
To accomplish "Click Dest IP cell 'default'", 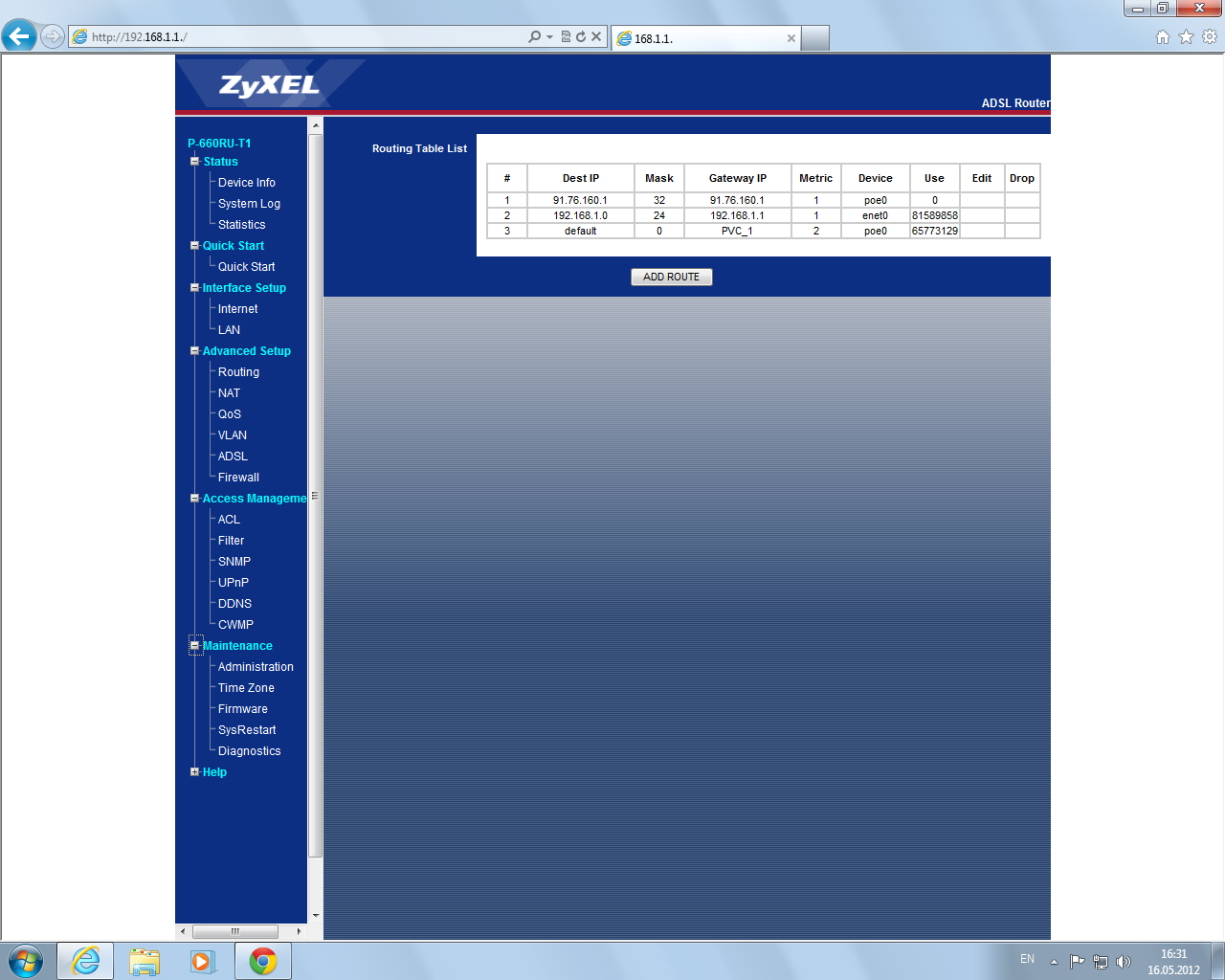I will pyautogui.click(x=580, y=231).
